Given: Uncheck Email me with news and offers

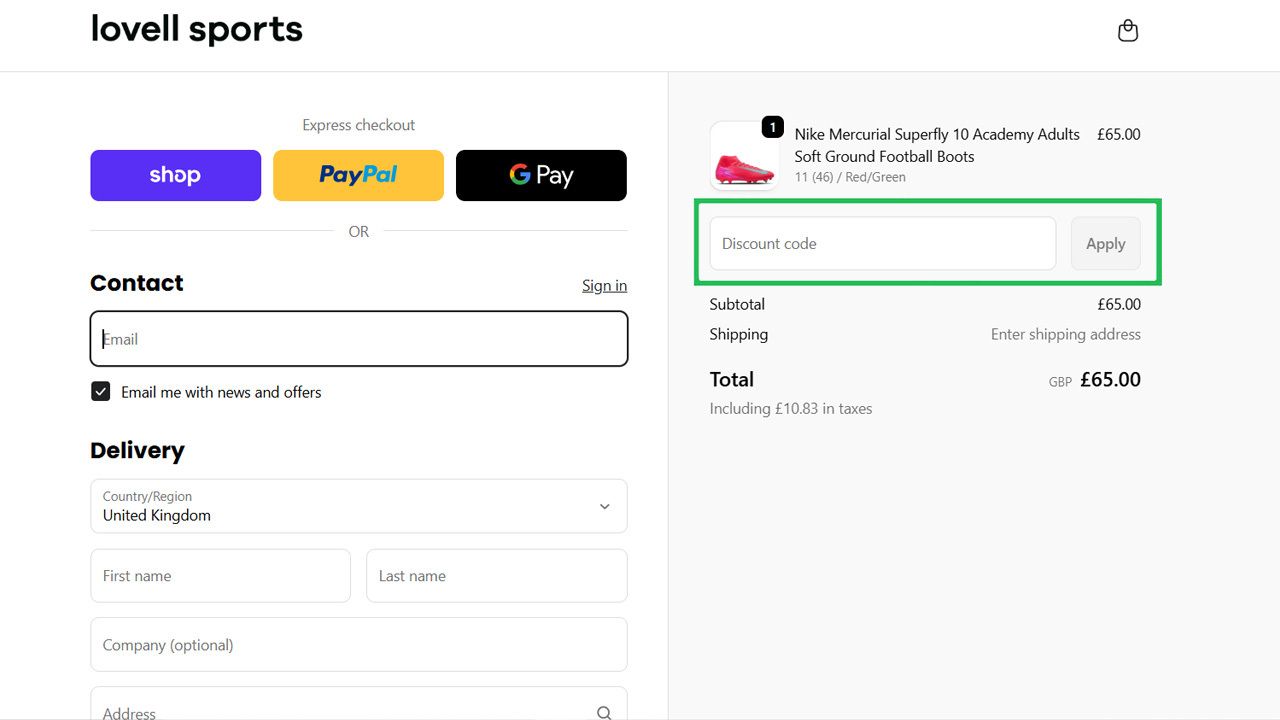Looking at the screenshot, I should [x=100, y=391].
